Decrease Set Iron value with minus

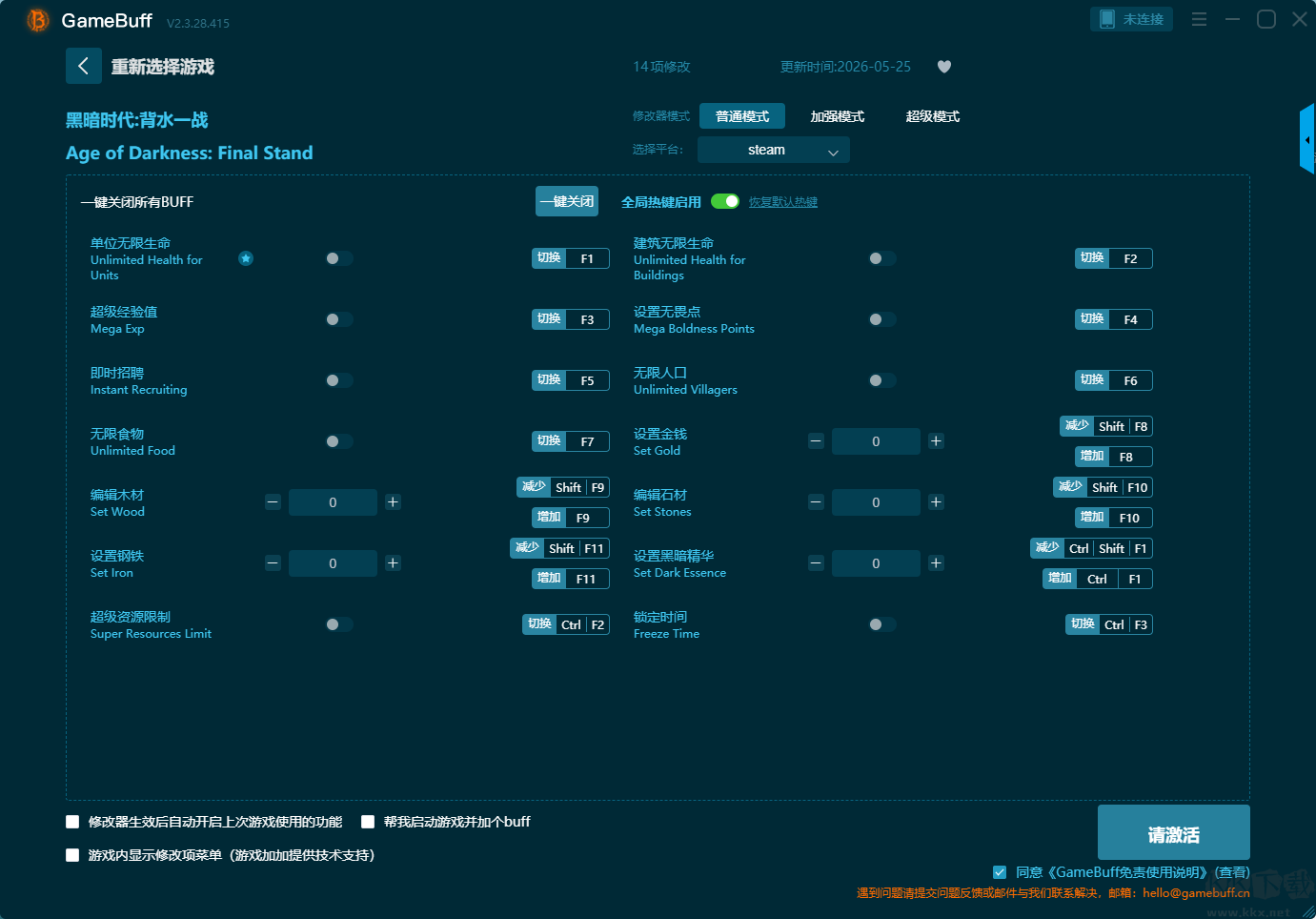point(273,563)
